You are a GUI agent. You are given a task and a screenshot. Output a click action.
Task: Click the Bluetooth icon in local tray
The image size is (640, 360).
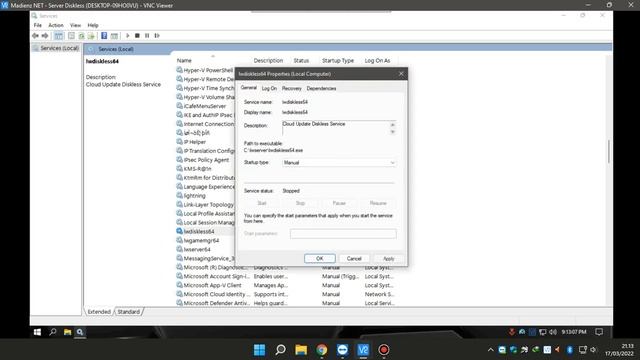[570, 350]
